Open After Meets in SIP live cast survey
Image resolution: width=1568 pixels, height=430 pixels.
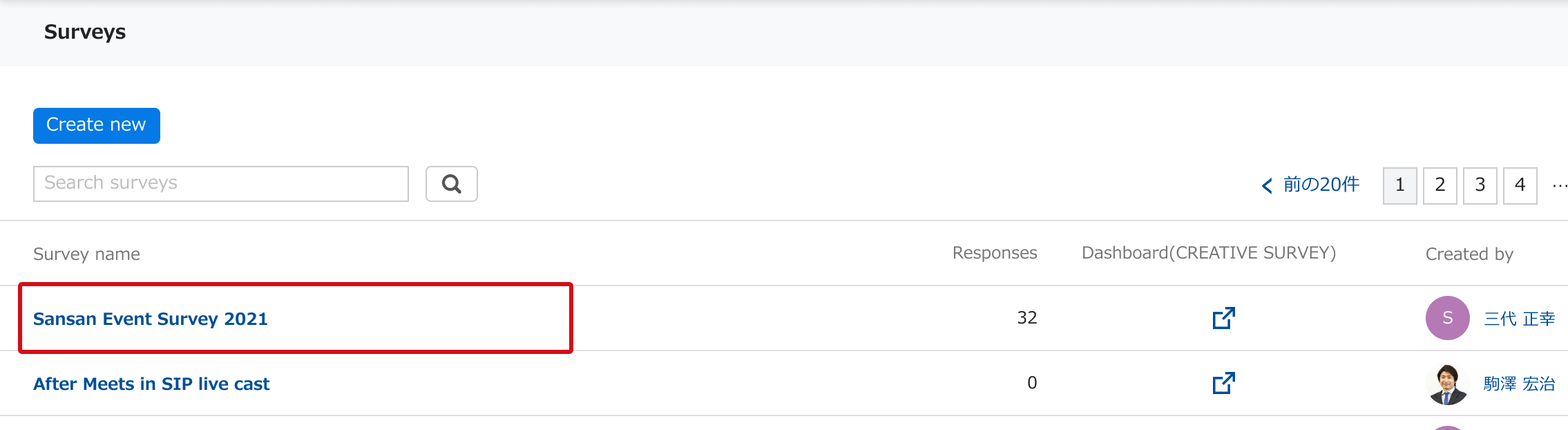click(x=151, y=384)
